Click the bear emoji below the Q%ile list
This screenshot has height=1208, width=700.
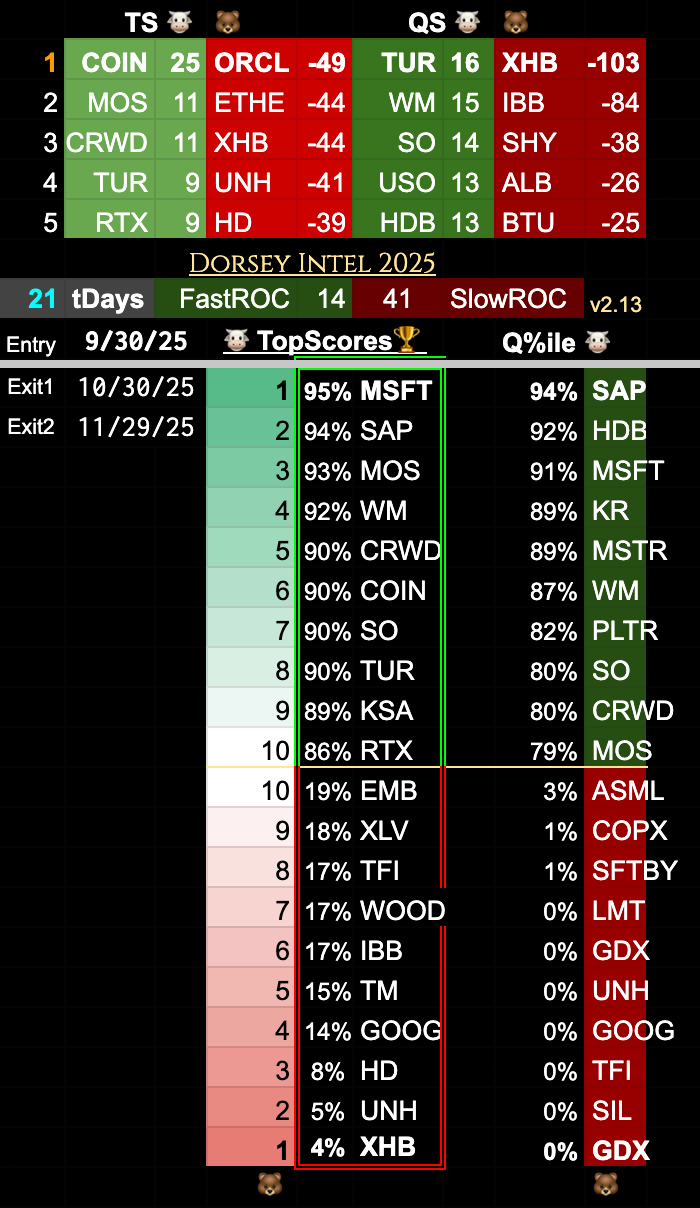606,1185
